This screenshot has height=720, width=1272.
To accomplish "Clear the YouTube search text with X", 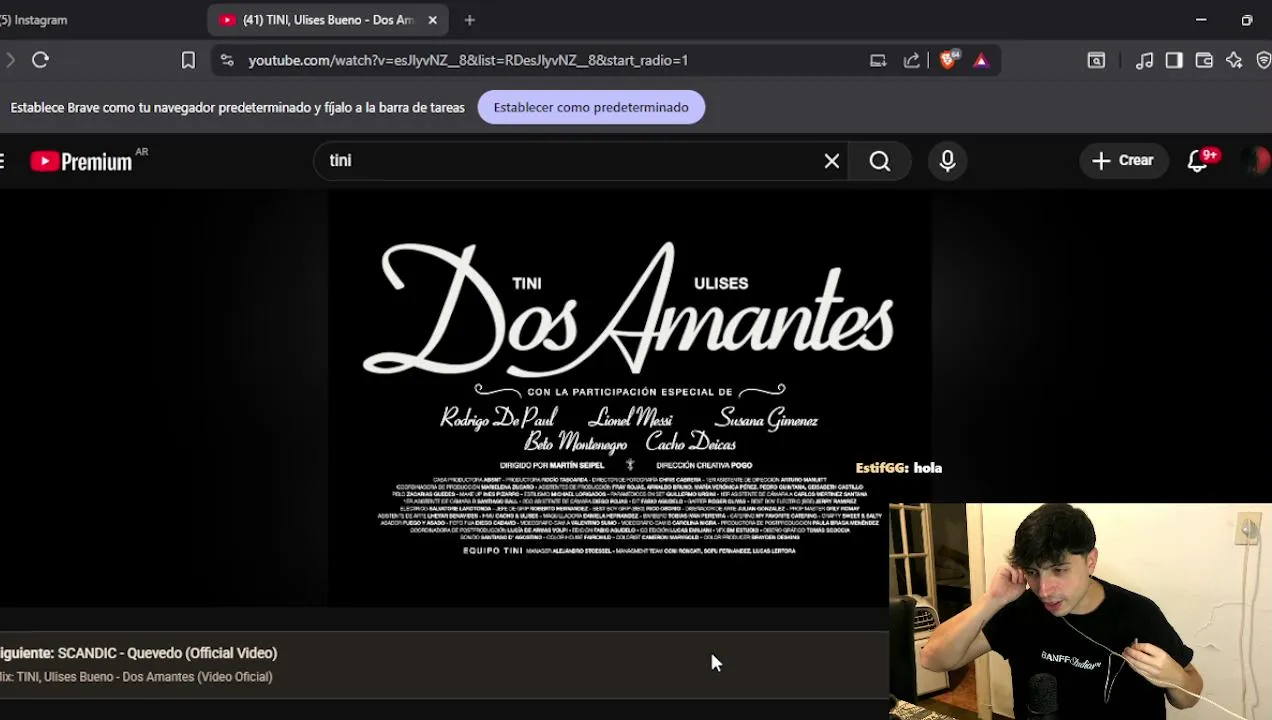I will coord(831,161).
